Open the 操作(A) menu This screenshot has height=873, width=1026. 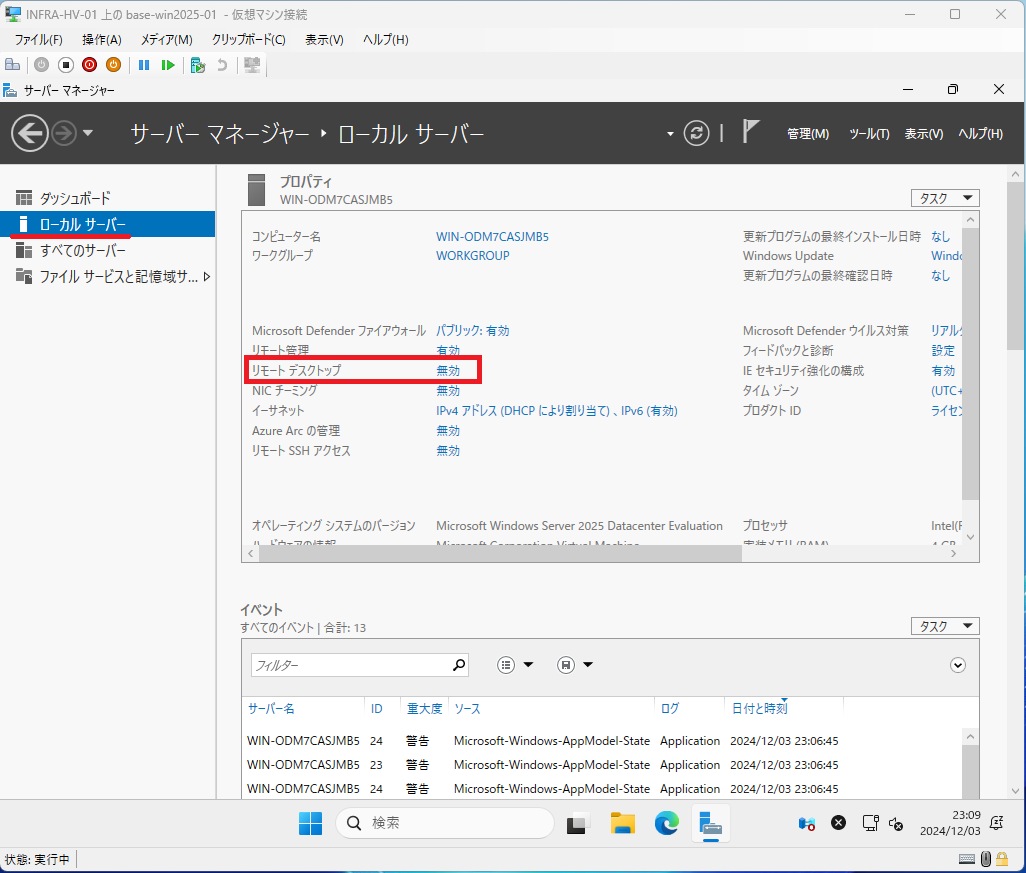coord(101,39)
